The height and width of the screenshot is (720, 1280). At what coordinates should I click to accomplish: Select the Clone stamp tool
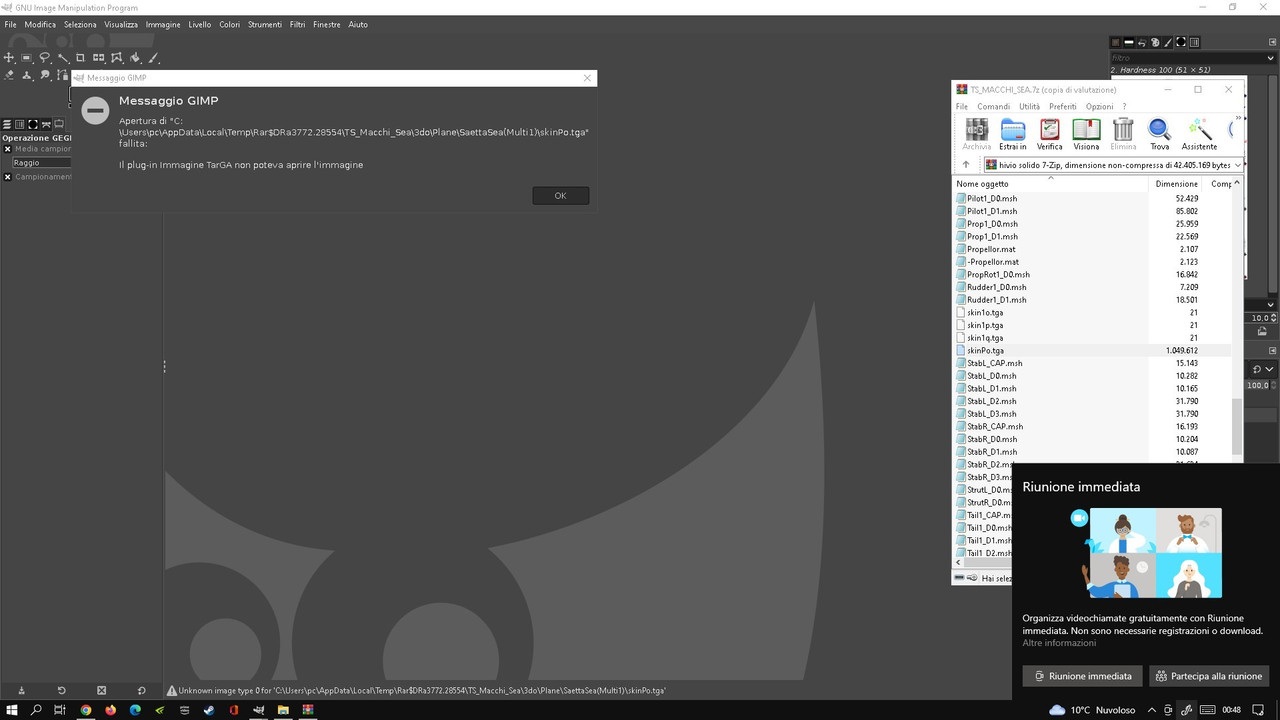tap(27, 75)
